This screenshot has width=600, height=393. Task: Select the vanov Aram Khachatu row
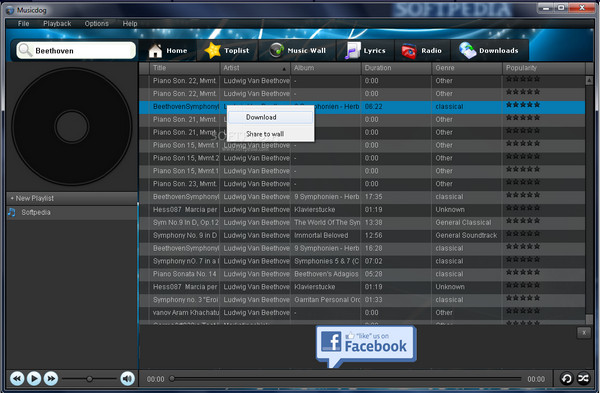tap(362, 313)
